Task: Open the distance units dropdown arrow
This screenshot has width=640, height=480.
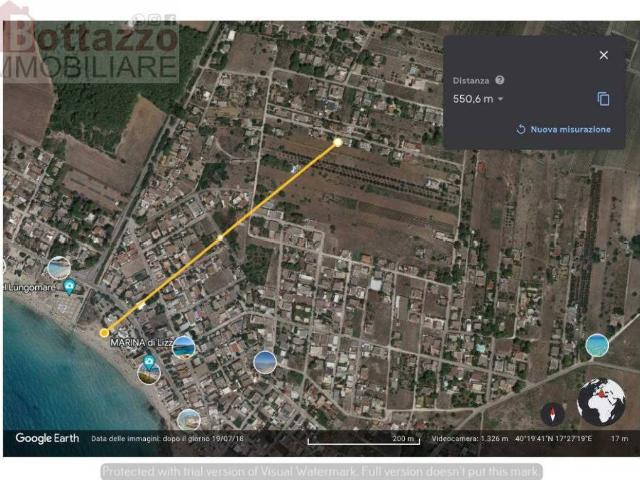Action: [500, 99]
